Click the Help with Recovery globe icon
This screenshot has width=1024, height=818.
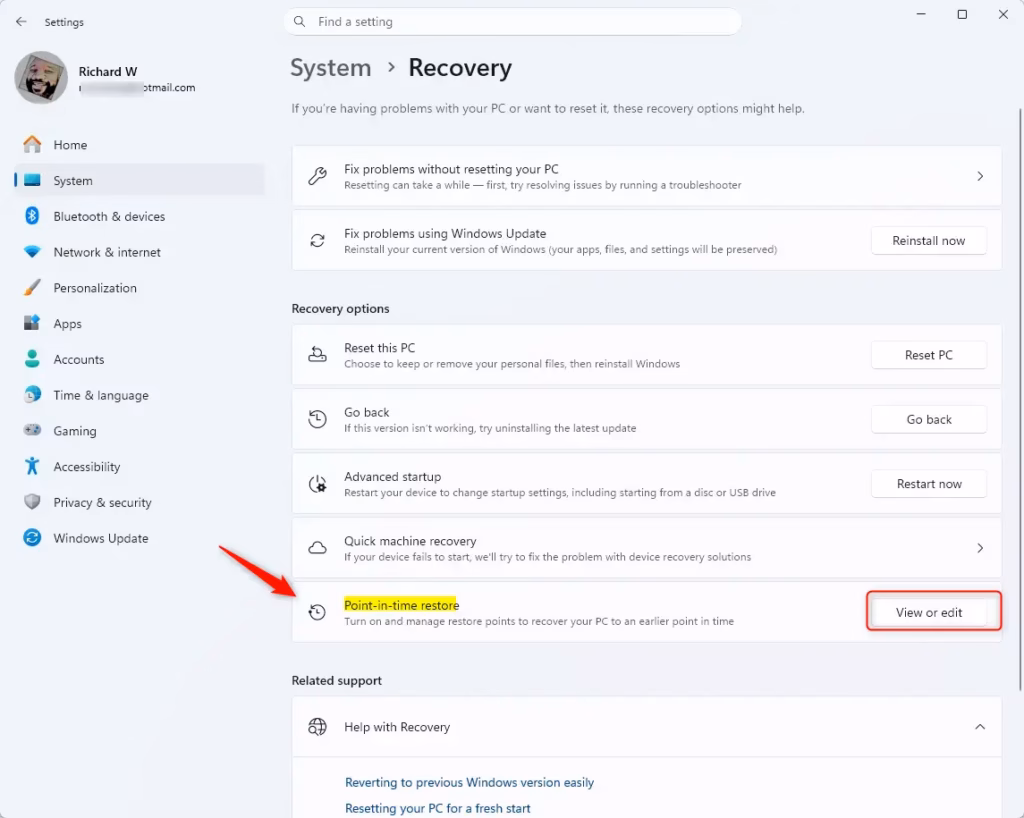(317, 727)
